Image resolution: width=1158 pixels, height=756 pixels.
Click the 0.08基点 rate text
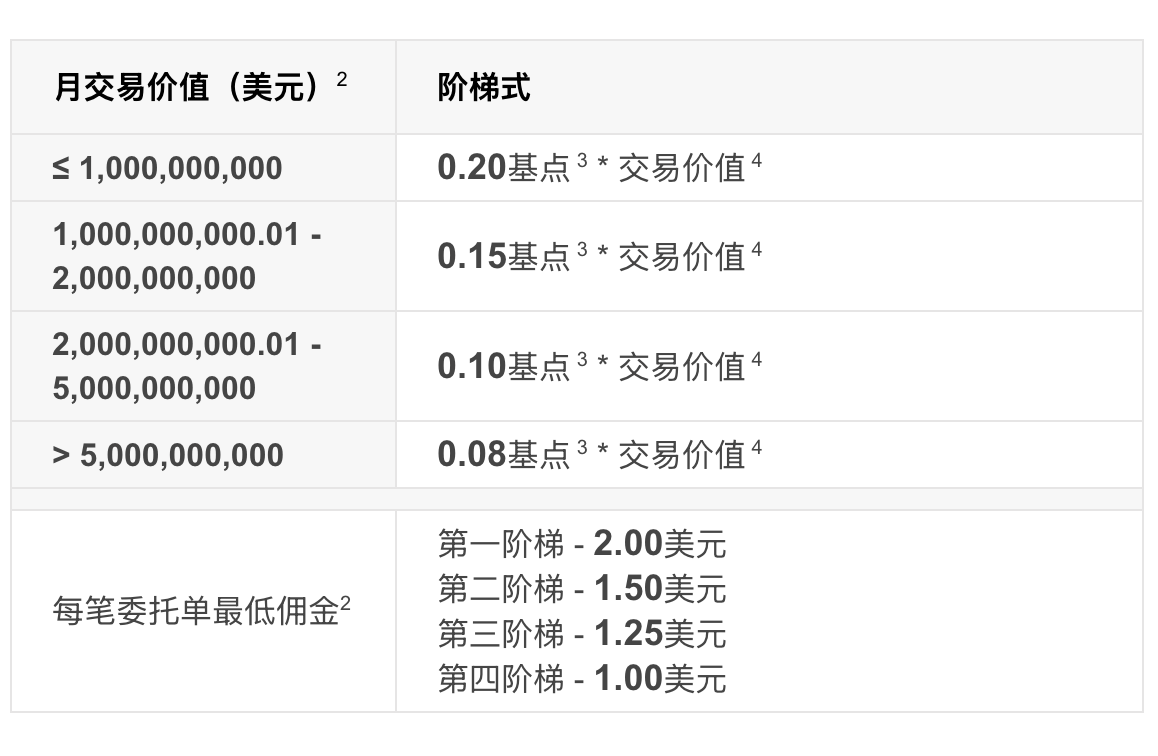(x=503, y=454)
